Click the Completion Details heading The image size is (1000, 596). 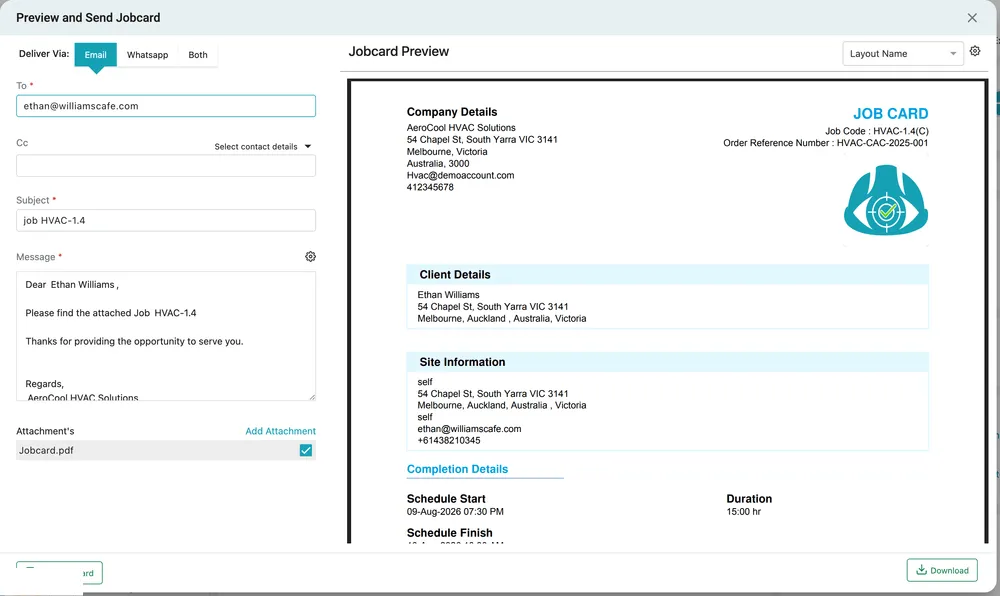point(457,469)
